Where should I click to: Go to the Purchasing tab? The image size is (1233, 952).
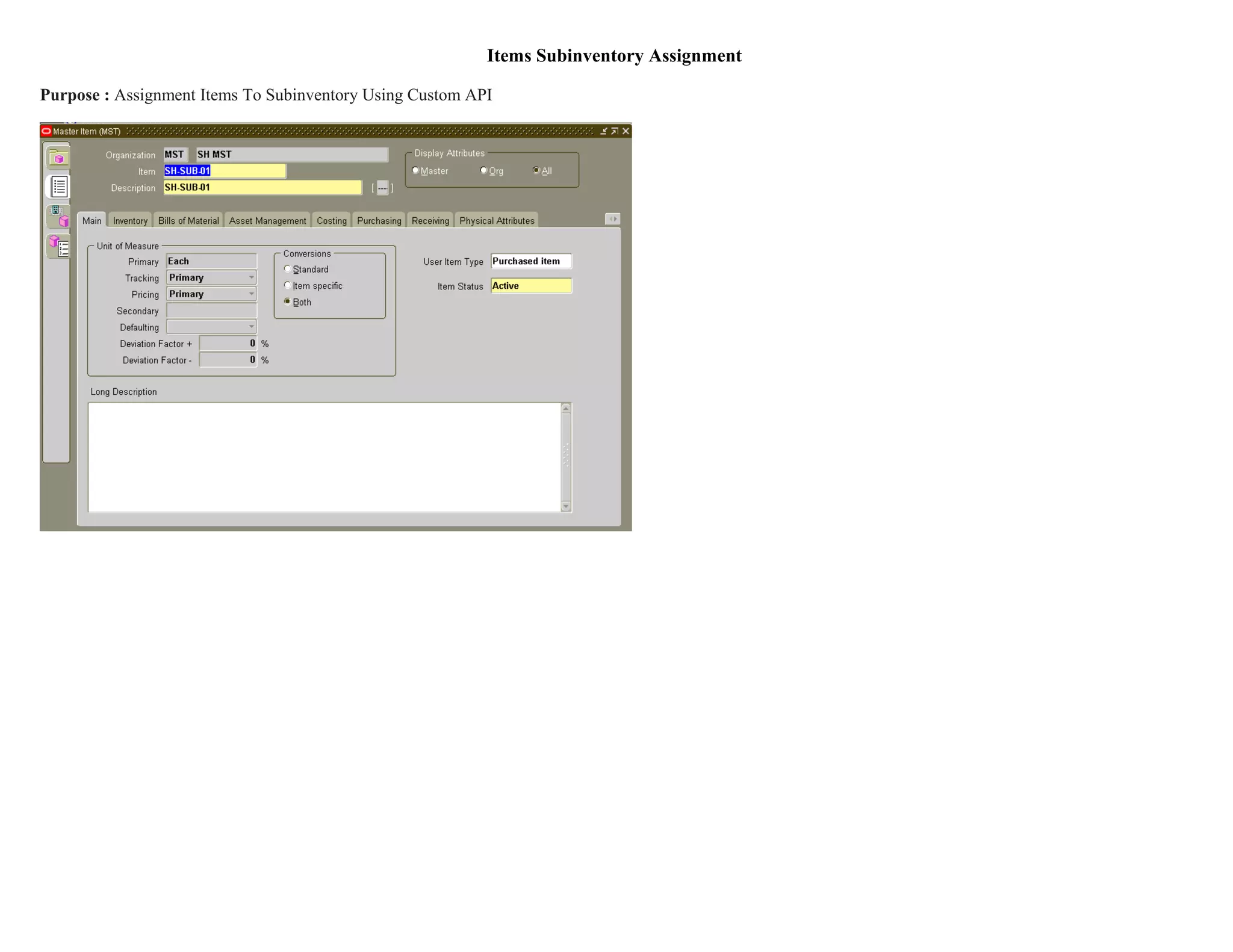(379, 221)
